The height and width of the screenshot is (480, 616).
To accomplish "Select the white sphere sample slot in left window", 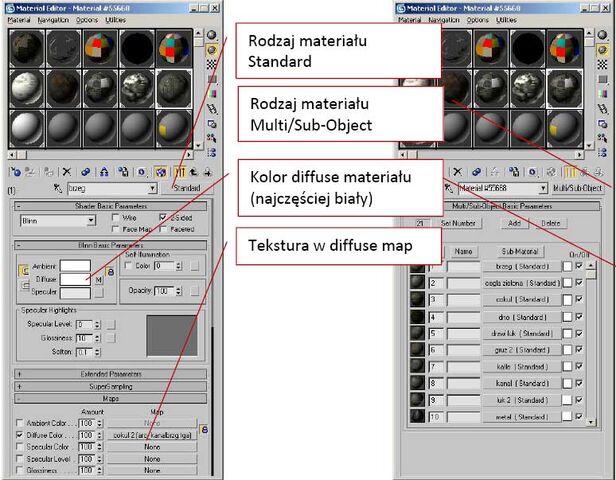I will pyautogui.click(x=27, y=129).
